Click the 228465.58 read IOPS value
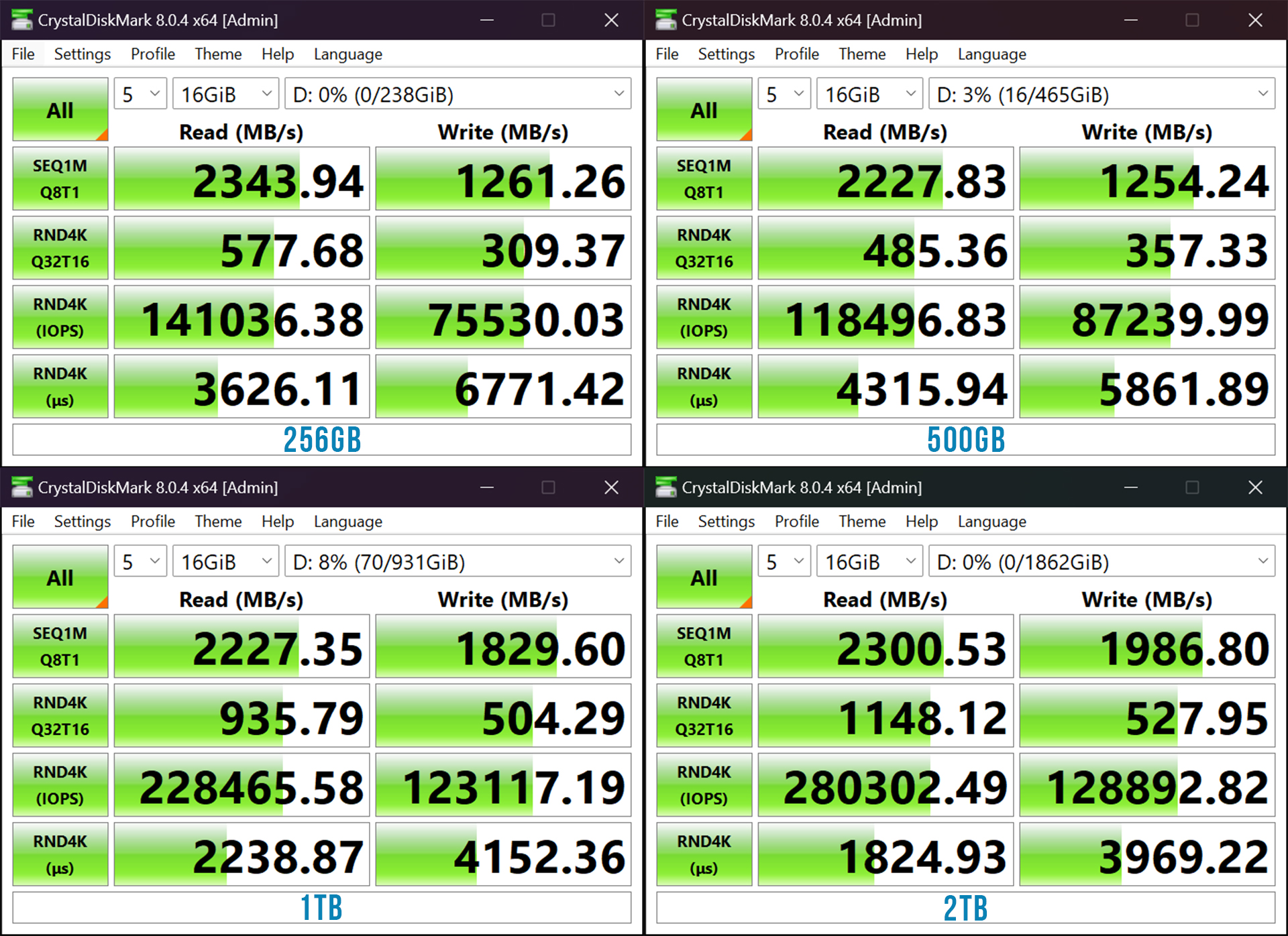 241,785
